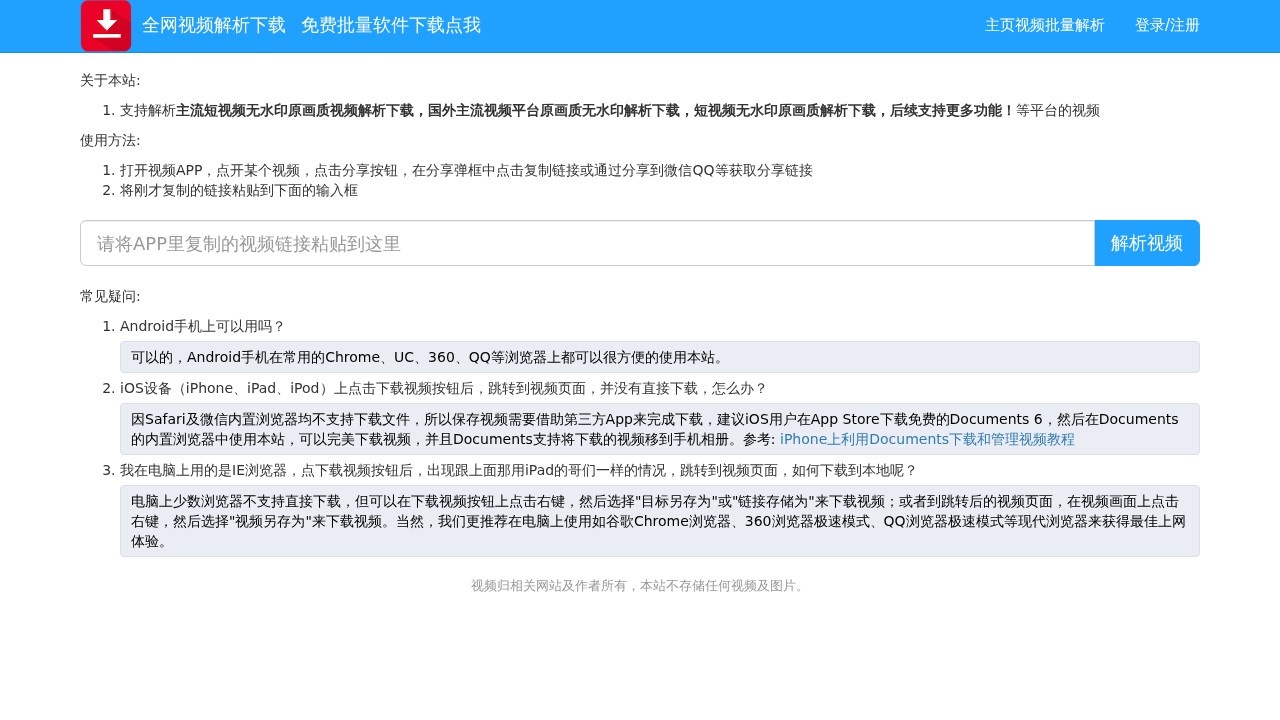Click 主页视频批量解析 in the navbar
Screen dimensions: 1280x720
click(x=1044, y=26)
